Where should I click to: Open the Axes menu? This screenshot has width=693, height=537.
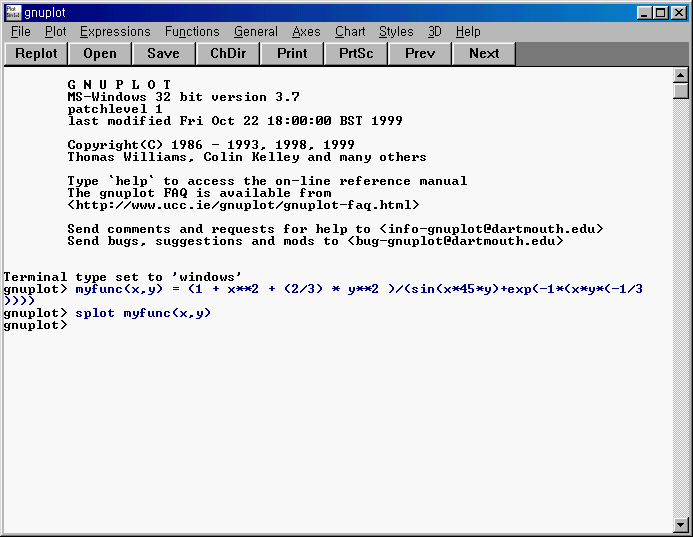point(306,32)
